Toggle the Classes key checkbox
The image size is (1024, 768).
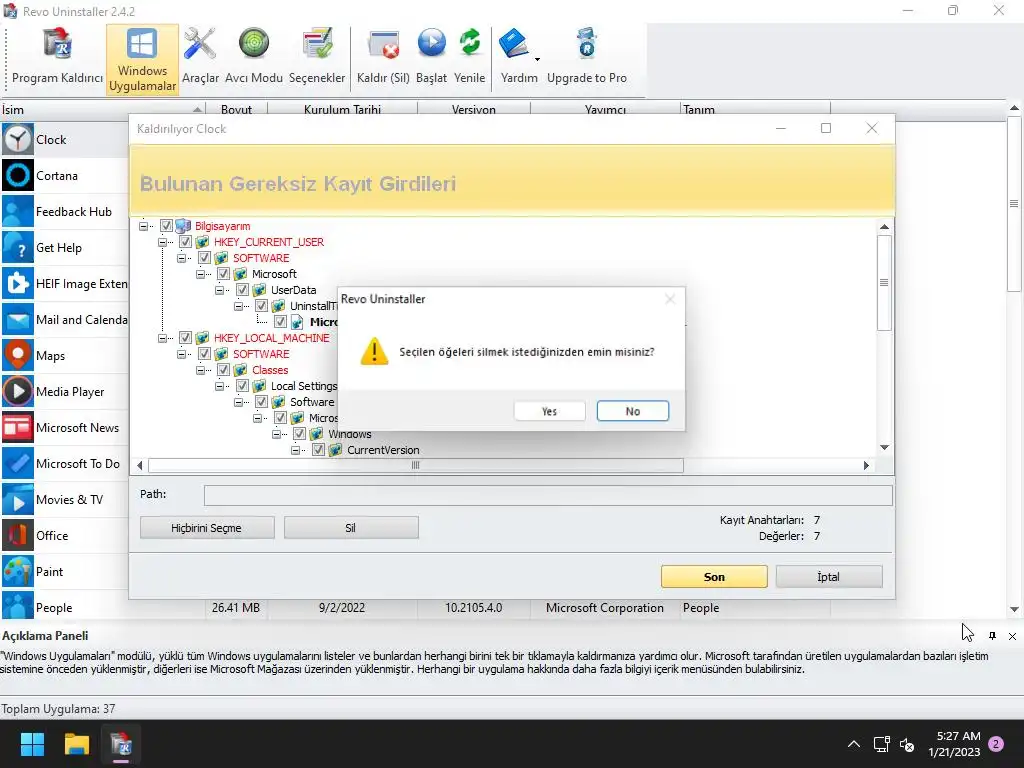click(223, 370)
